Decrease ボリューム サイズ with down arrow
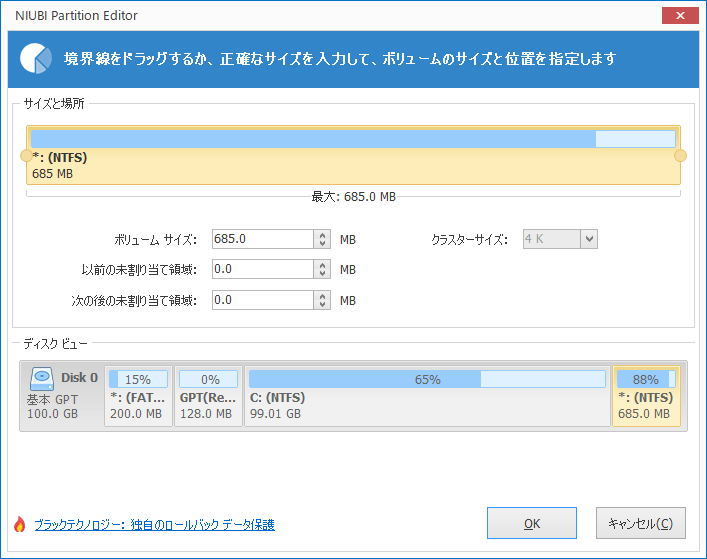Viewport: 707px width, 559px height. 322,243
